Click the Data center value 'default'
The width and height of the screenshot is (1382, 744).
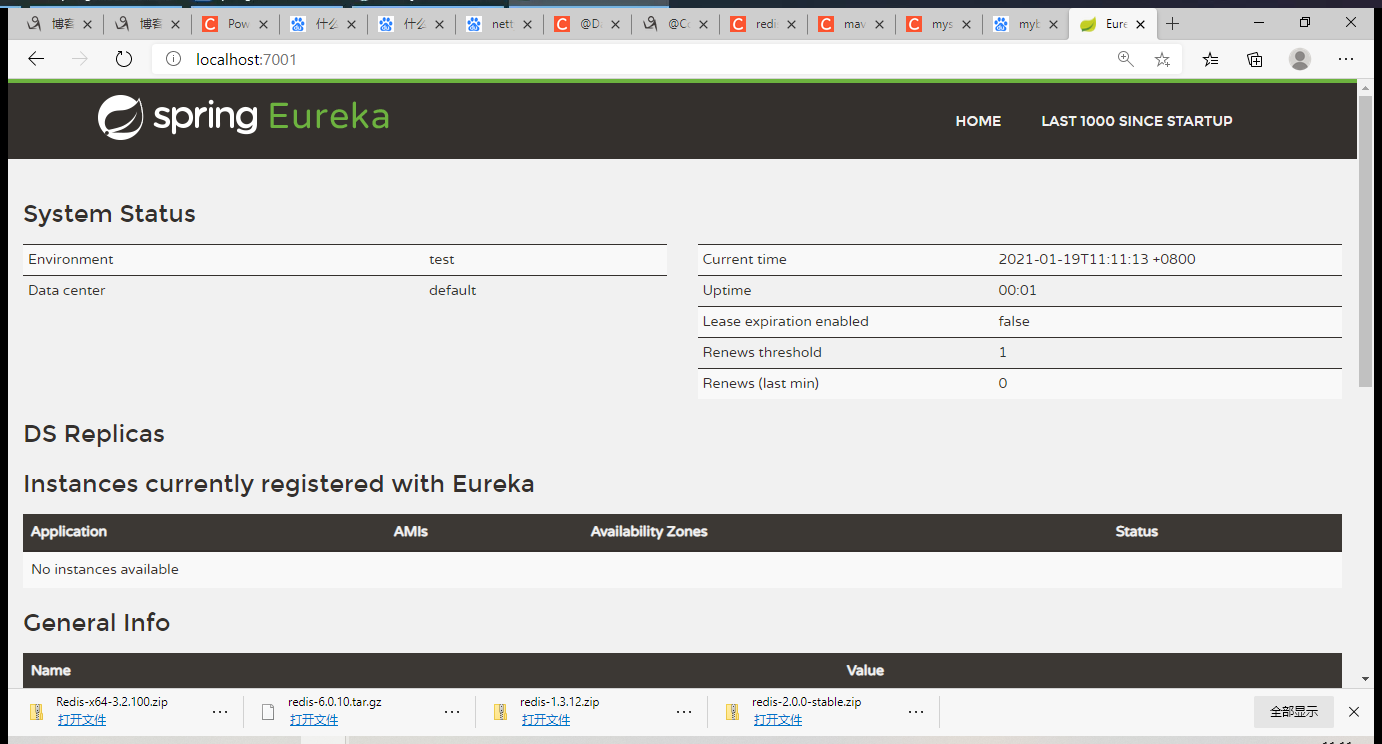coord(453,290)
